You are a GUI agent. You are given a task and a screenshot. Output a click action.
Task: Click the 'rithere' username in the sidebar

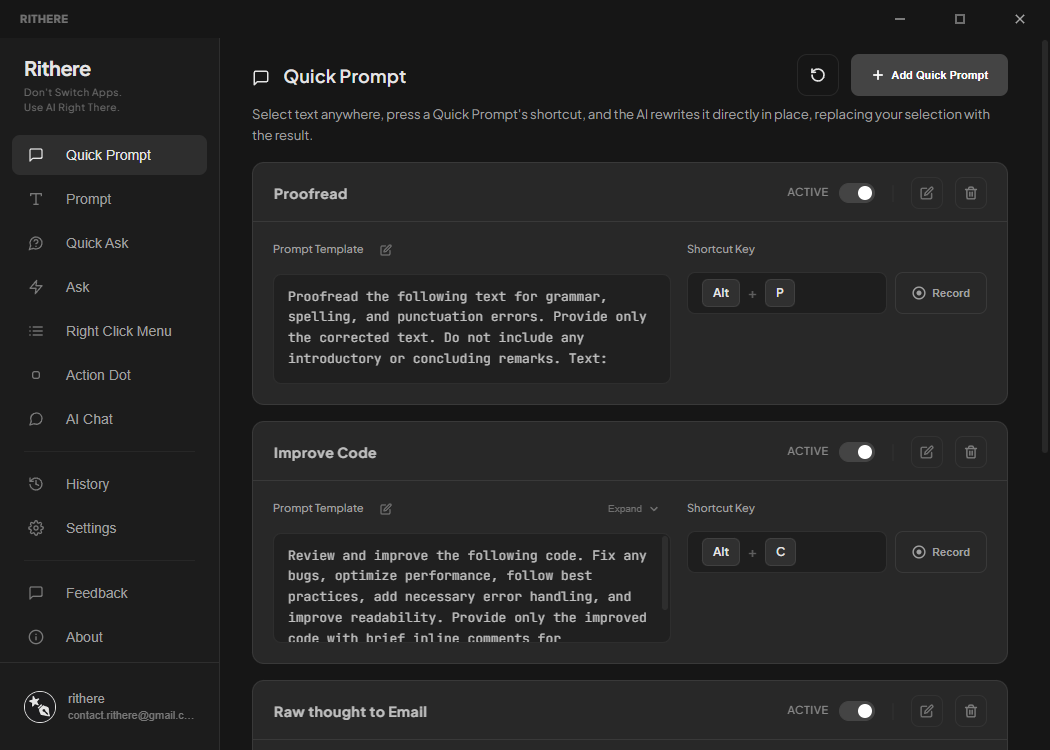tap(86, 698)
